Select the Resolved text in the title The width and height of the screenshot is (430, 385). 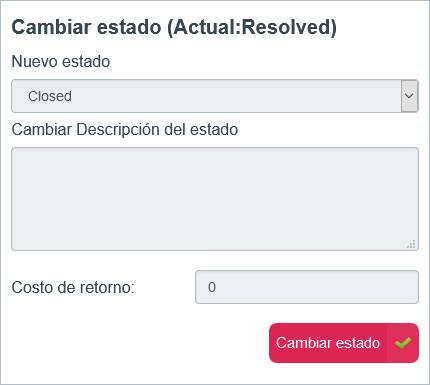286,27
